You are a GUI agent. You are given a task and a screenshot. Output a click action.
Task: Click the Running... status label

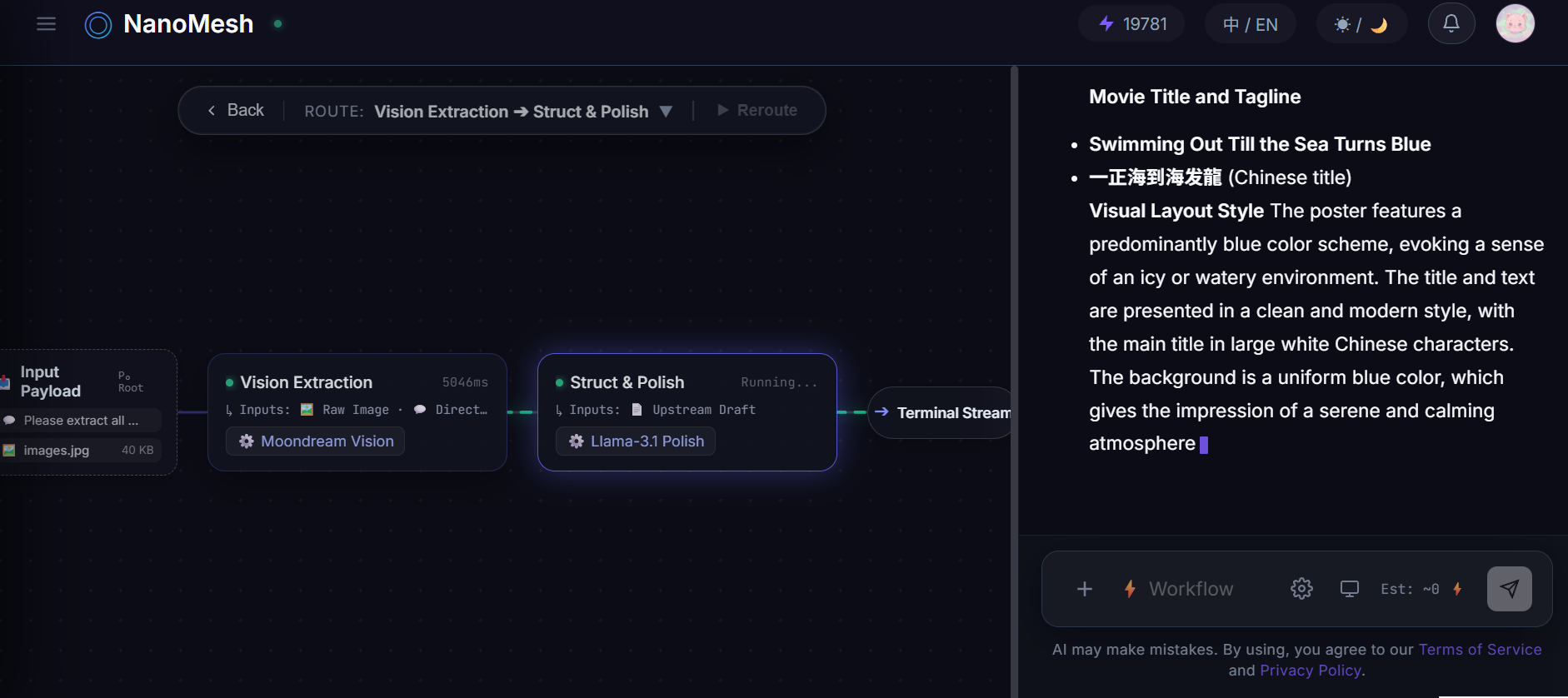(x=779, y=382)
